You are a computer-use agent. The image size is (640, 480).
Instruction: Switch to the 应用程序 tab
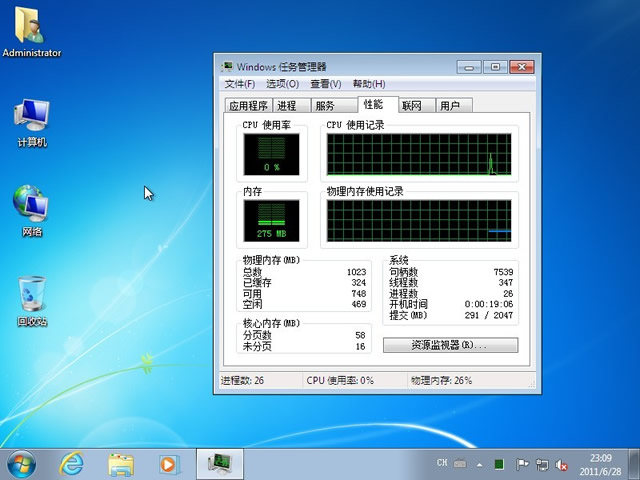coord(248,106)
